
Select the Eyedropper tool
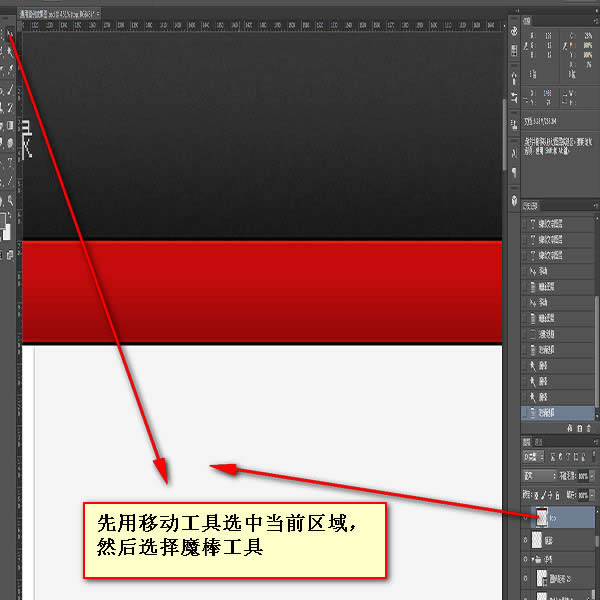[x=10, y=70]
